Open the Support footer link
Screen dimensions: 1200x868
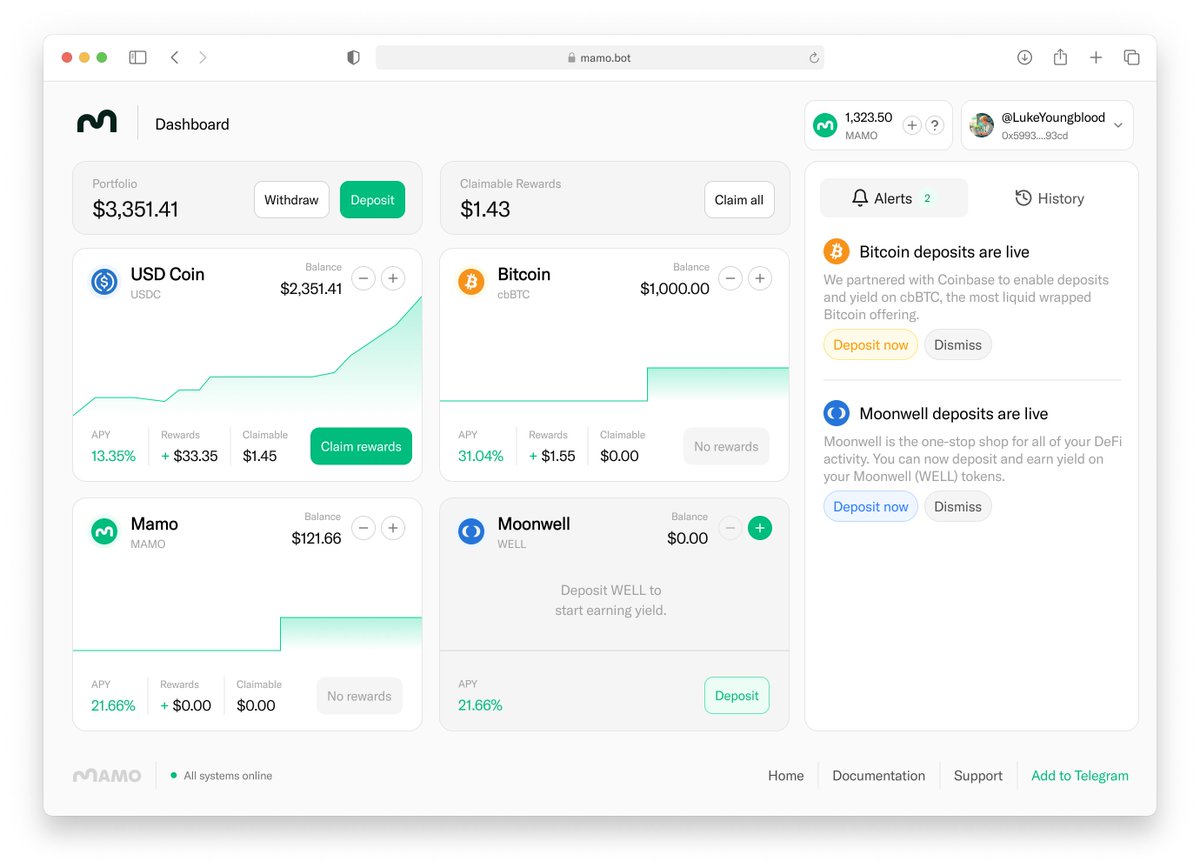tap(978, 776)
